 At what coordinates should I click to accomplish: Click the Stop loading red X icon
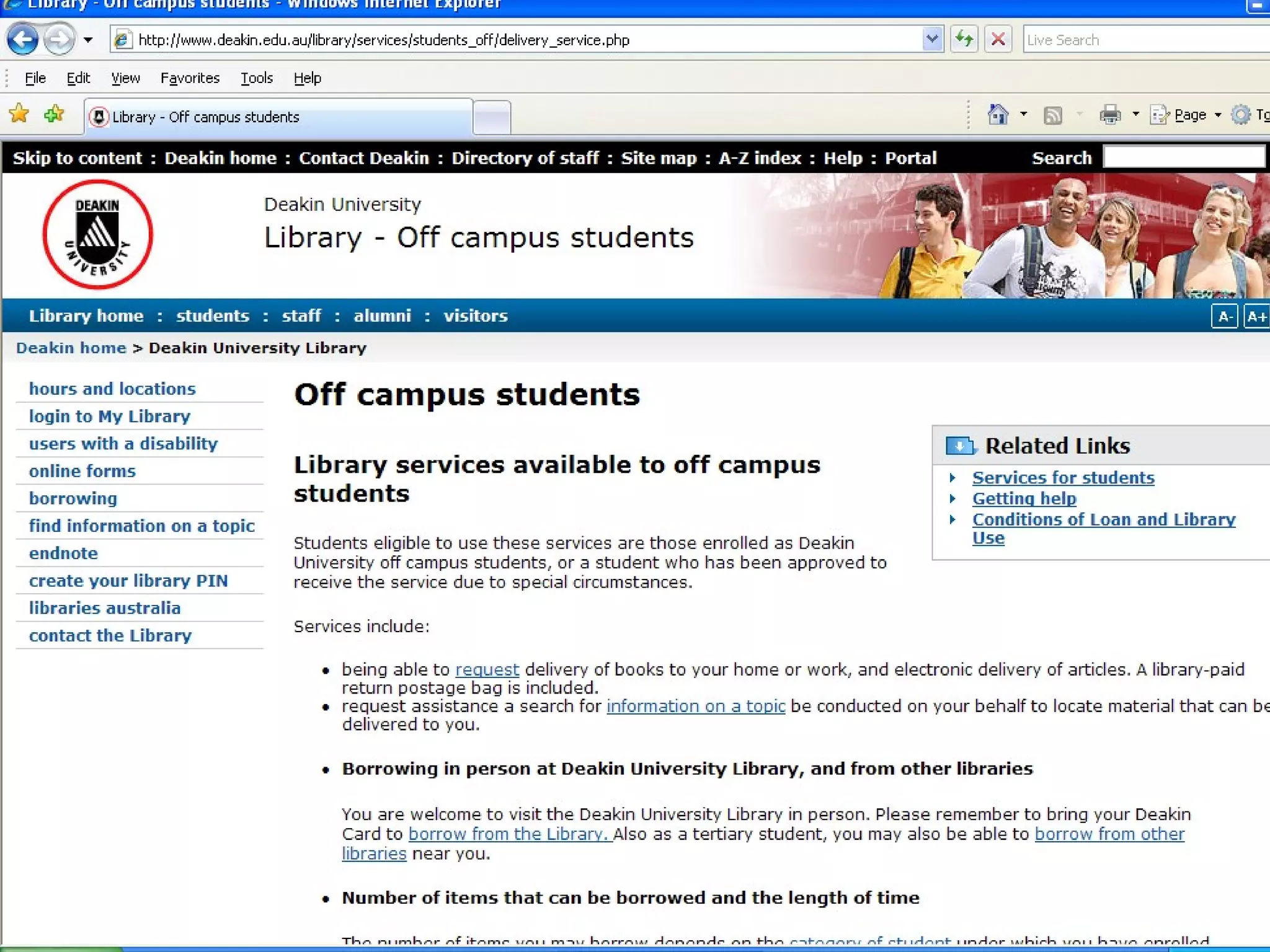(x=998, y=40)
